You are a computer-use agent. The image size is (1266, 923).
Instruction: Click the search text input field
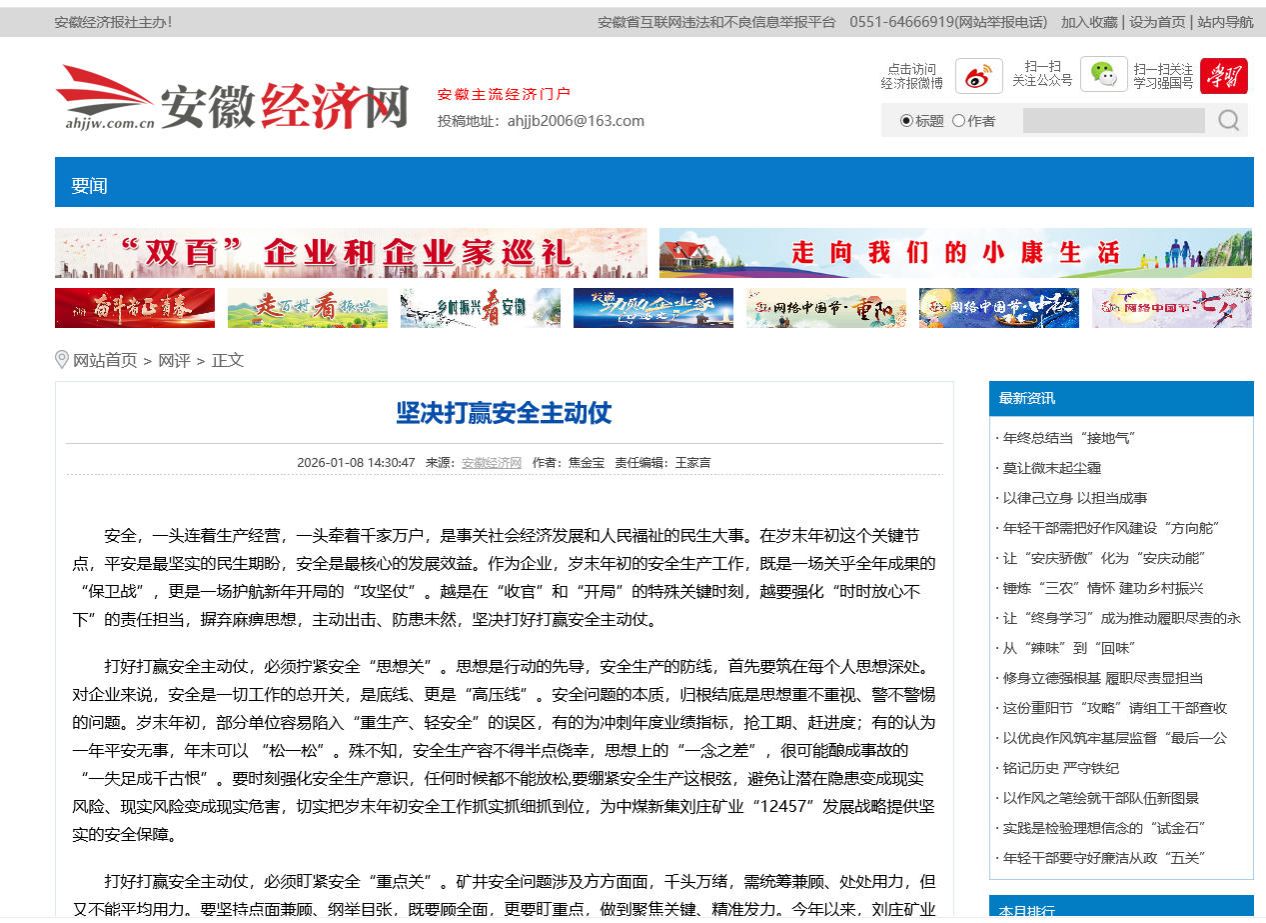tap(1113, 121)
